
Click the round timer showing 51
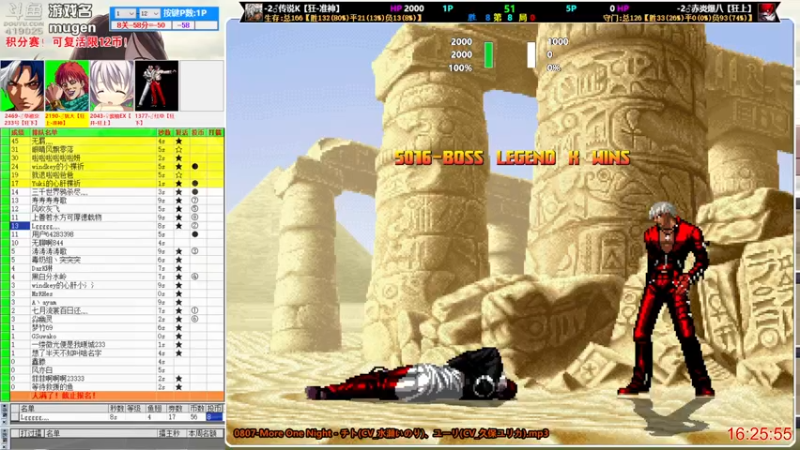pyautogui.click(x=509, y=8)
